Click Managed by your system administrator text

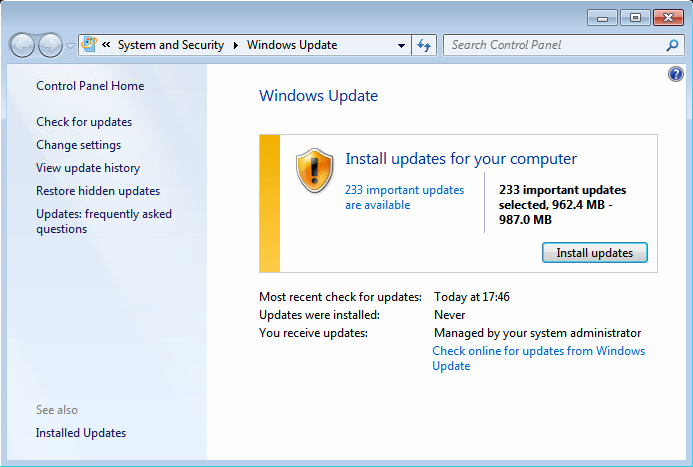coord(537,333)
